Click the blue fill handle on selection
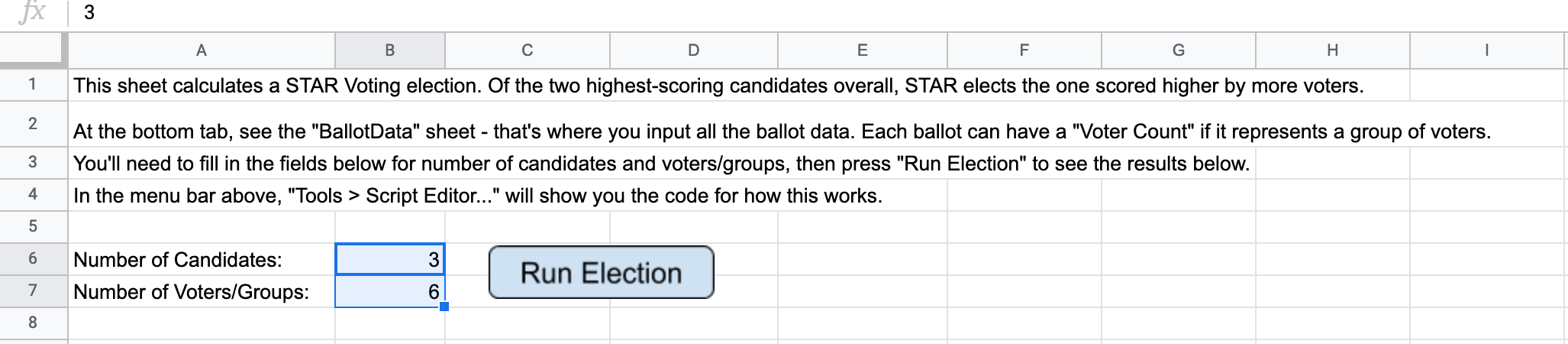The width and height of the screenshot is (1568, 344). 444,307
